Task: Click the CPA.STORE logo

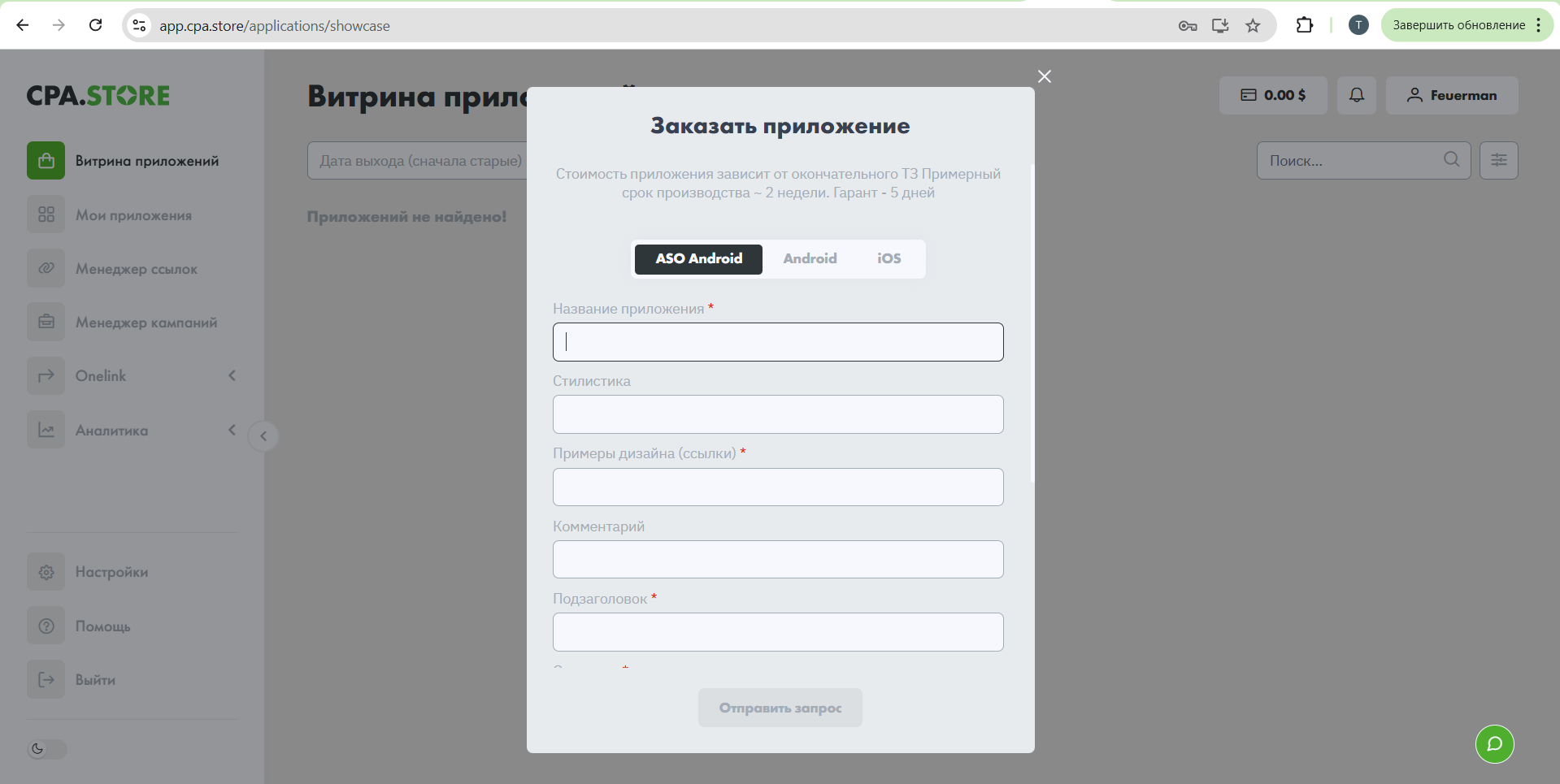Action: [x=98, y=96]
